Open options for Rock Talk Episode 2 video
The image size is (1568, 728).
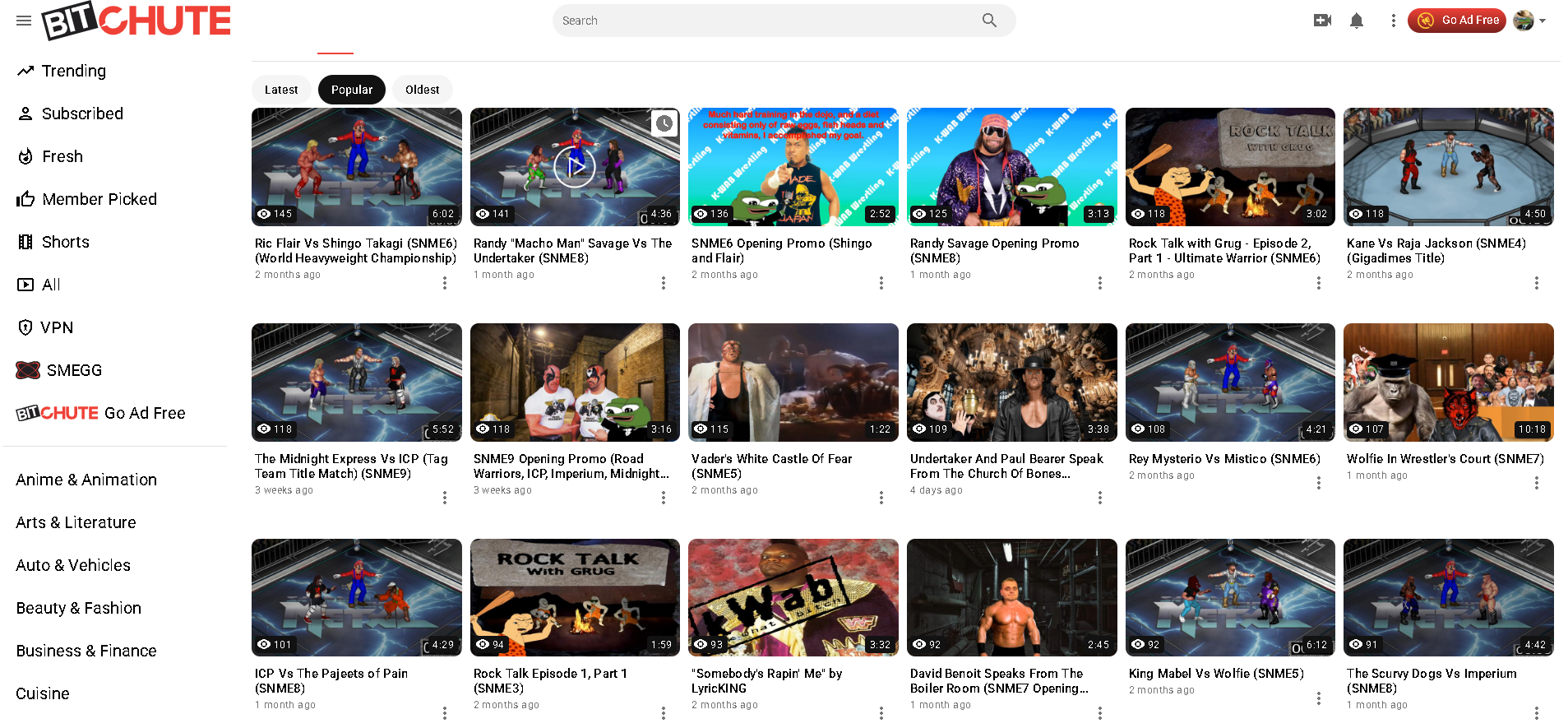(1319, 283)
